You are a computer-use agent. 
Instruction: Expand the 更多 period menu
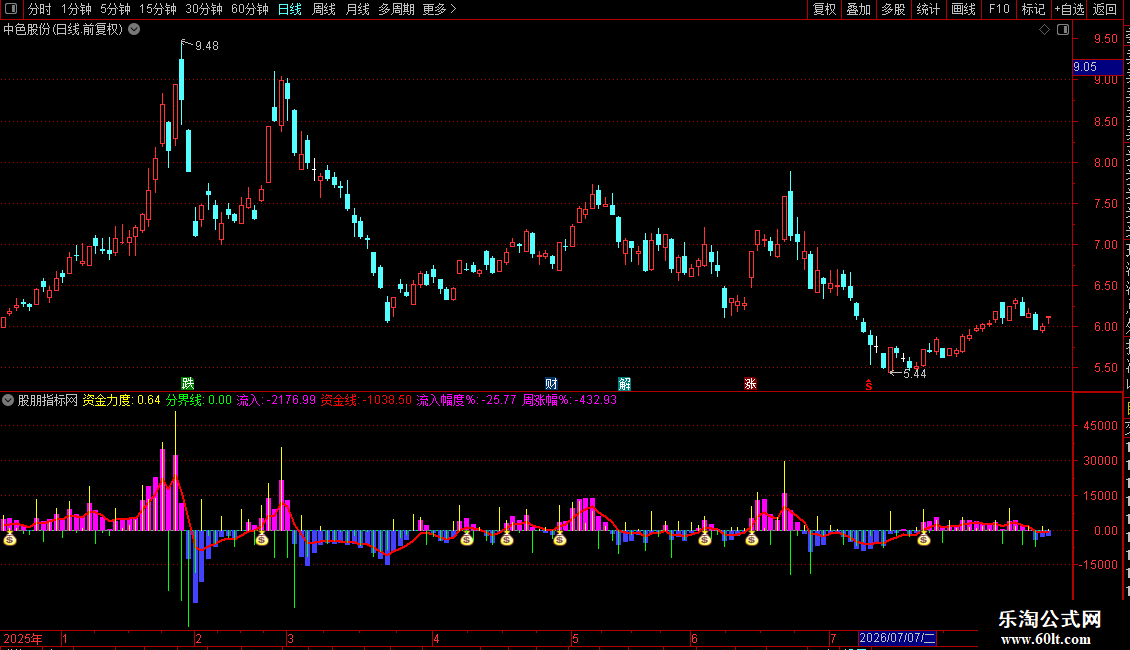440,9
